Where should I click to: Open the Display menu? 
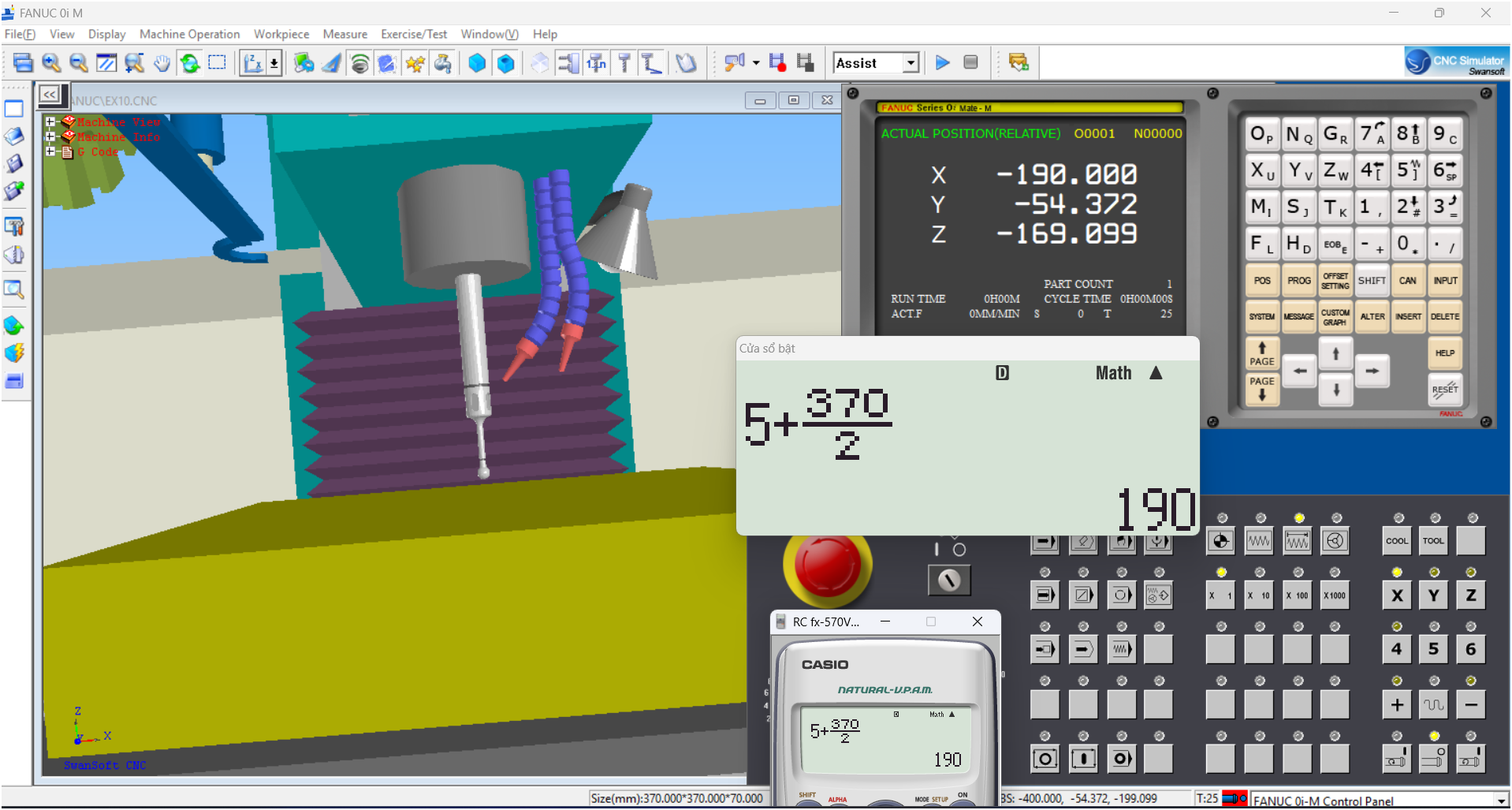(x=106, y=34)
